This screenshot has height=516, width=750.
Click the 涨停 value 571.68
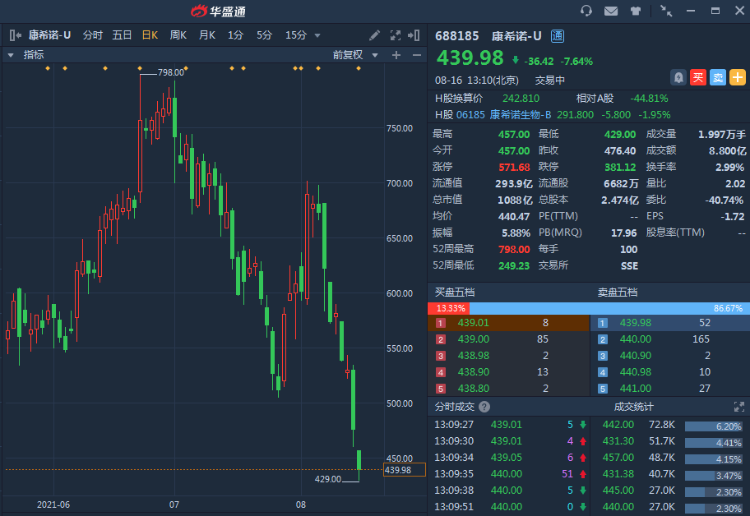tap(514, 167)
